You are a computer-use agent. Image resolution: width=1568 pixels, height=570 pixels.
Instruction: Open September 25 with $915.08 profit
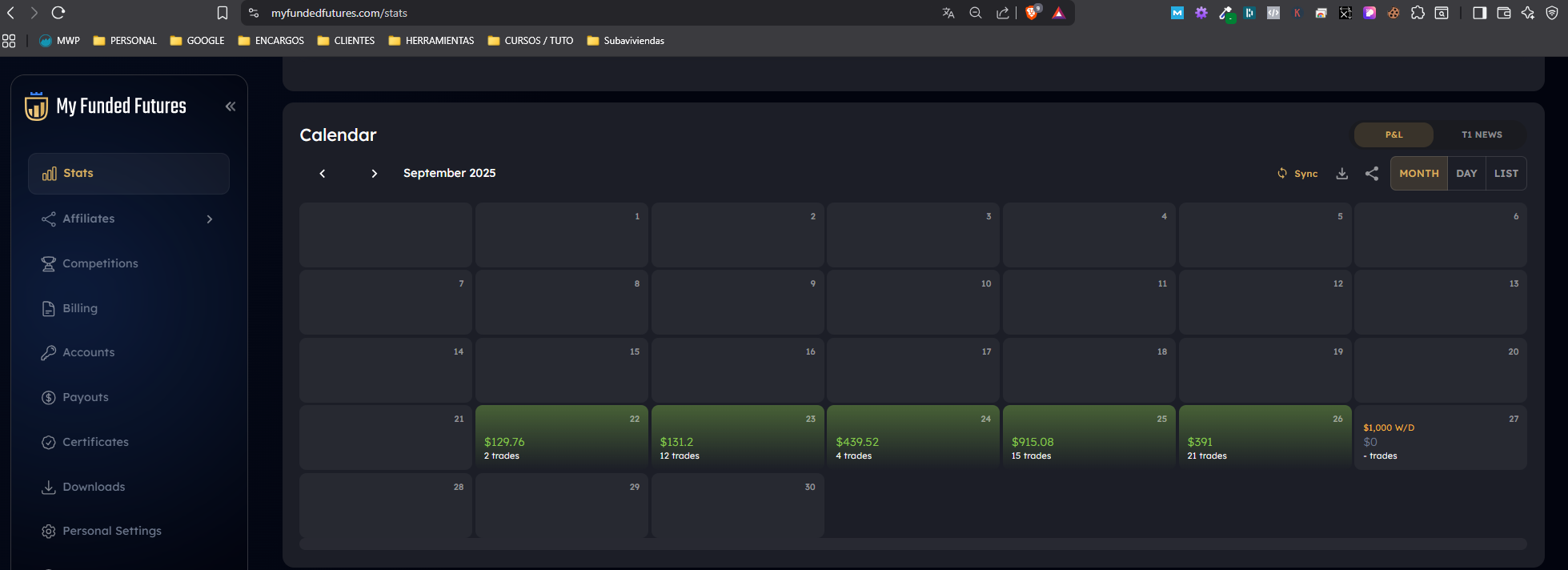point(1089,438)
